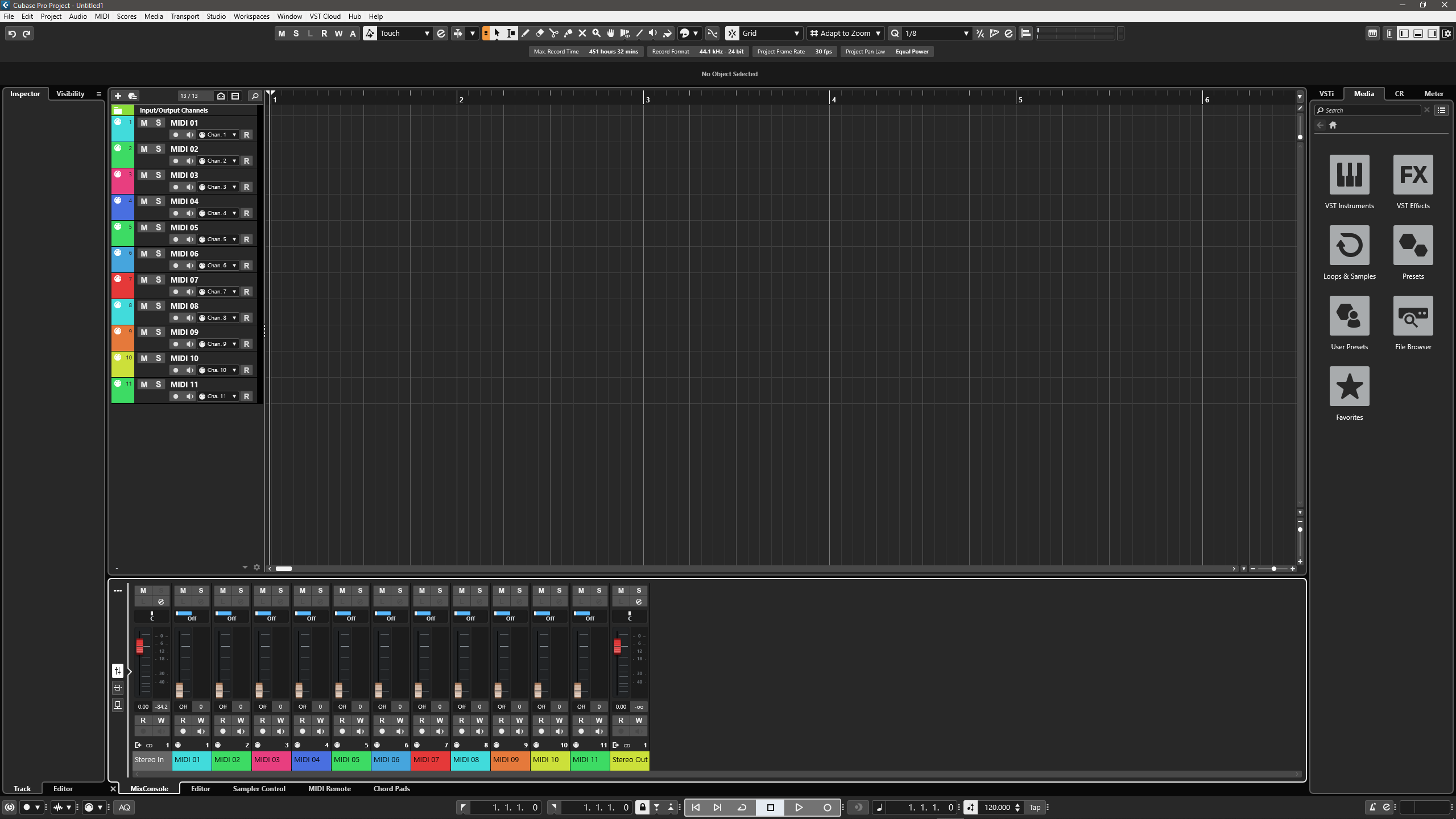Viewport: 1456px width, 819px height.
Task: Open the File Browser tile
Action: pyautogui.click(x=1413, y=316)
